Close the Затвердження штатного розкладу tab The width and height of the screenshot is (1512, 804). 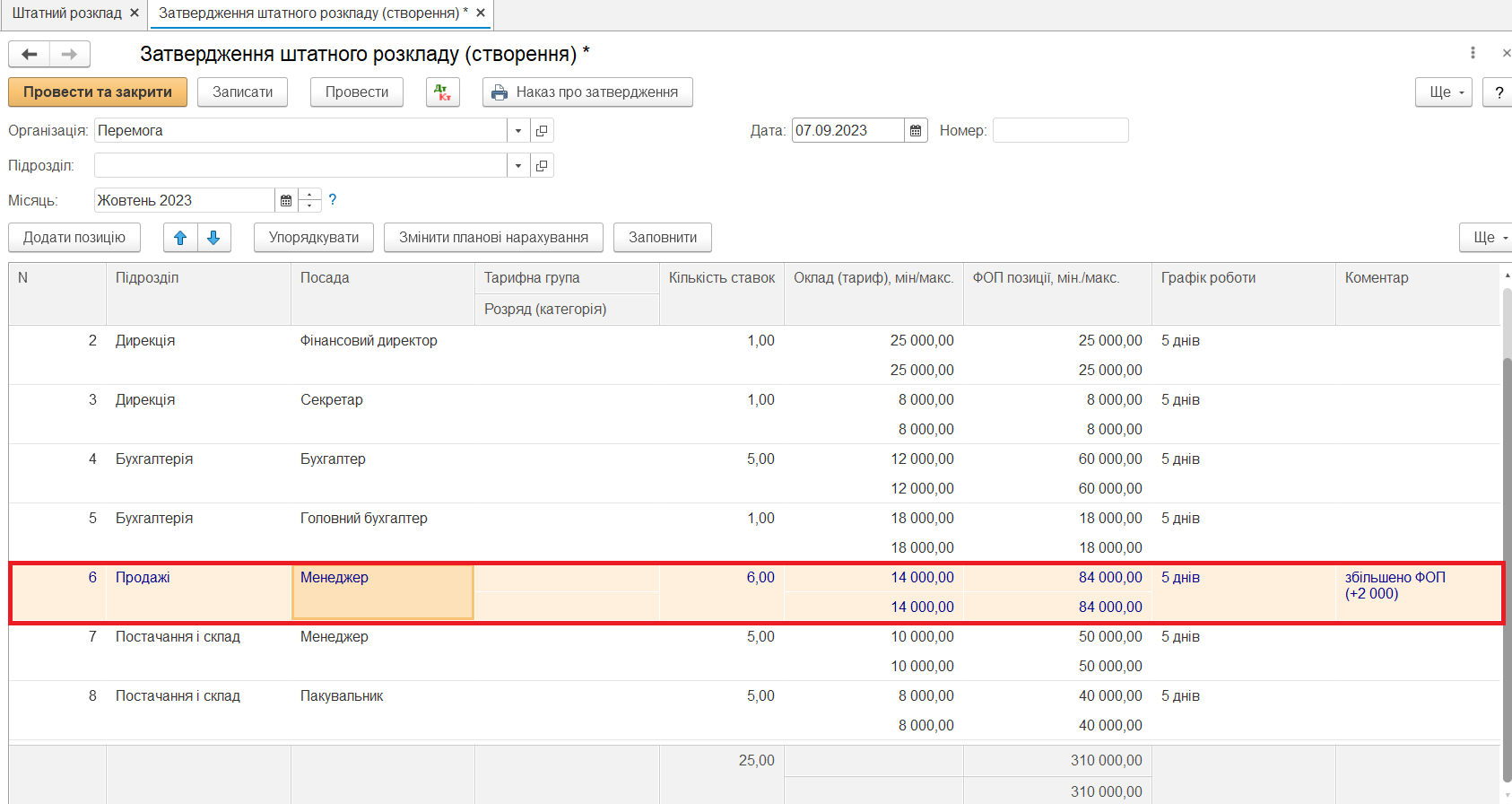coord(481,13)
